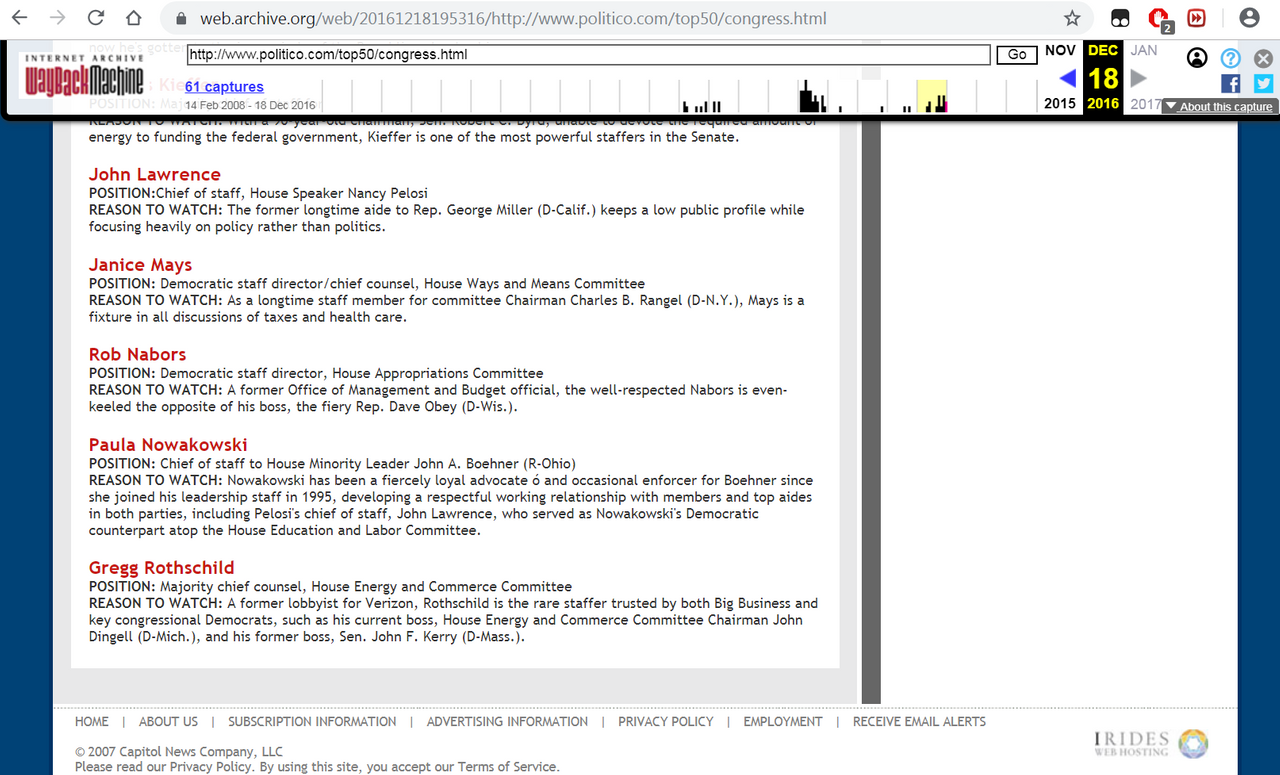Open RECEIVE EMAIL ALERTS footer link
1280x775 pixels.
[919, 721]
